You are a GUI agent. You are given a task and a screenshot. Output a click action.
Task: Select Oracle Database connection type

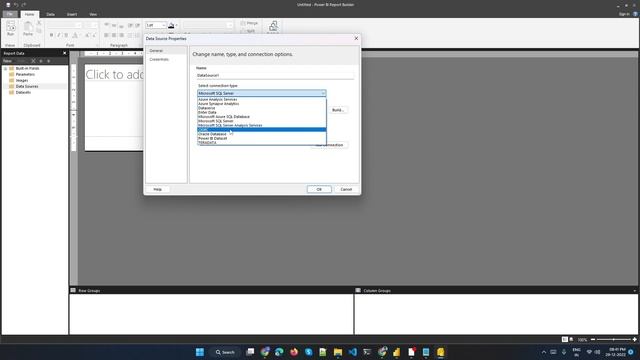262,134
